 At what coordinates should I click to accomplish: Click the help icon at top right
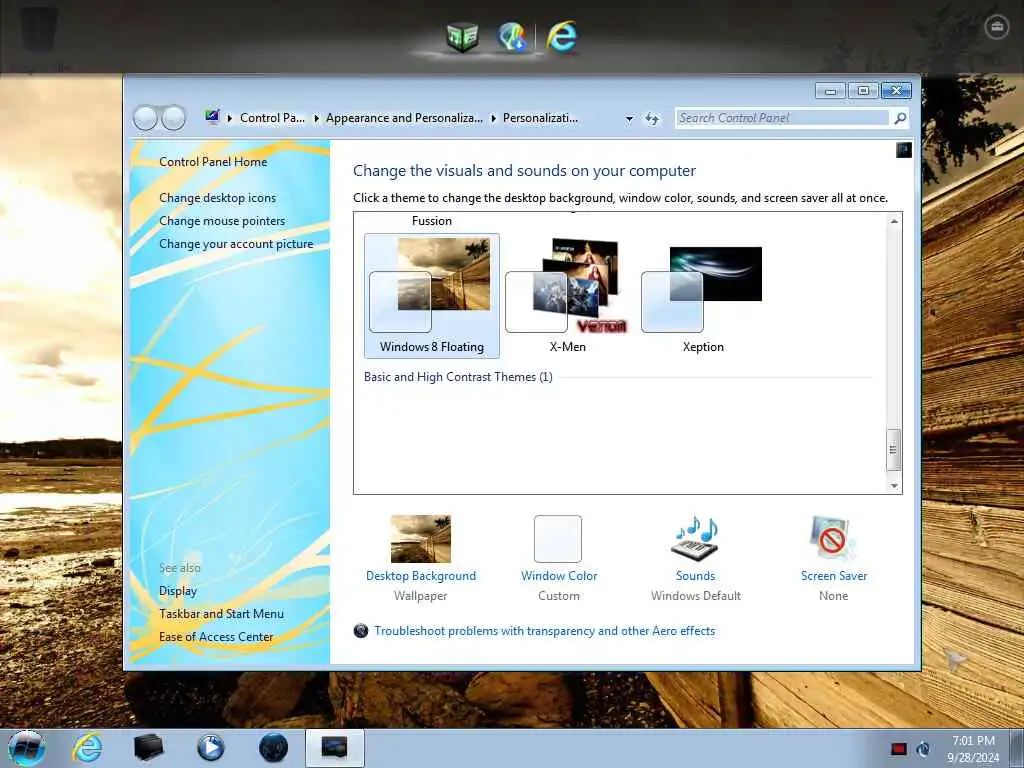pyautogui.click(x=904, y=150)
